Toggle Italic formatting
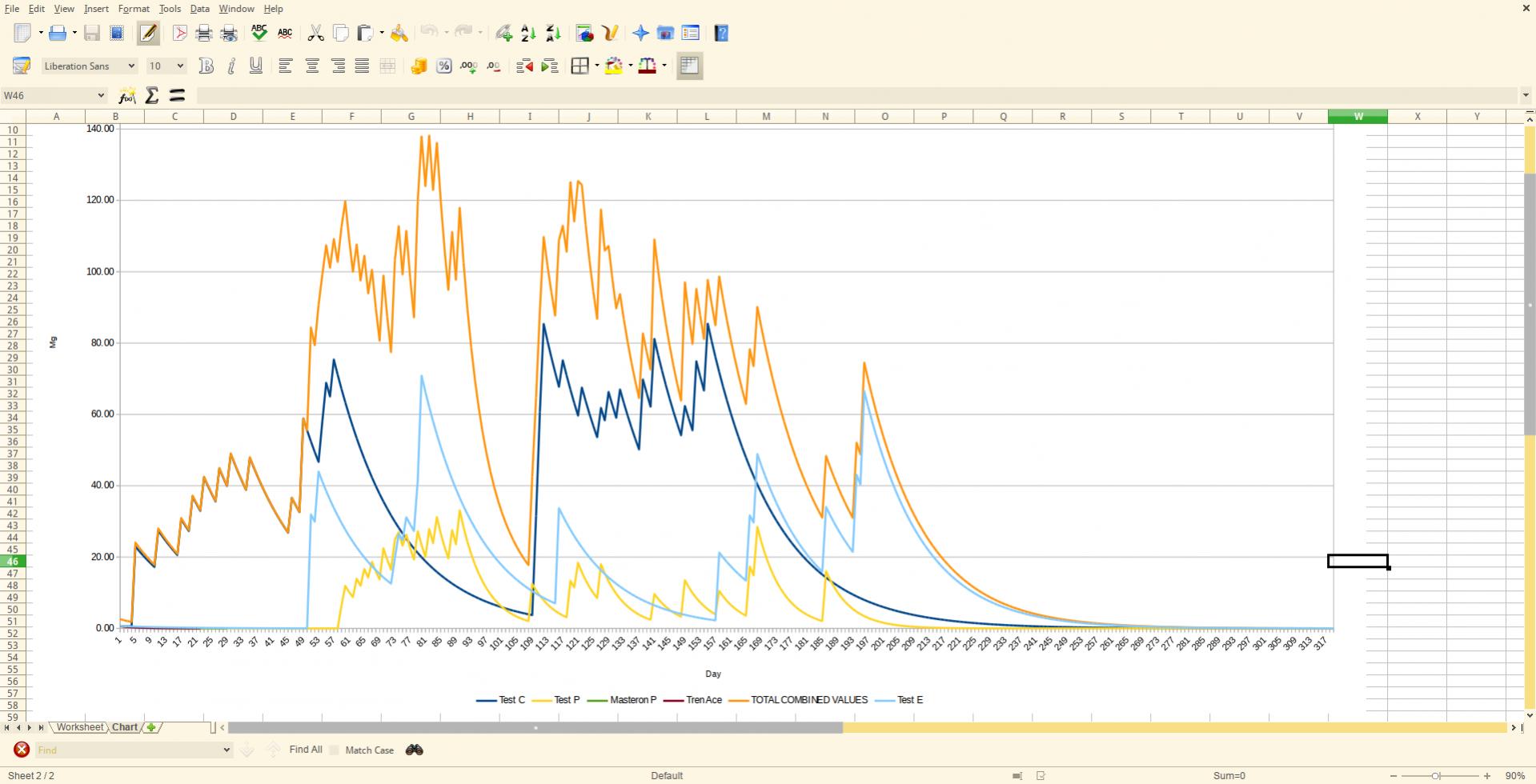Image resolution: width=1536 pixels, height=784 pixels. 231,66
